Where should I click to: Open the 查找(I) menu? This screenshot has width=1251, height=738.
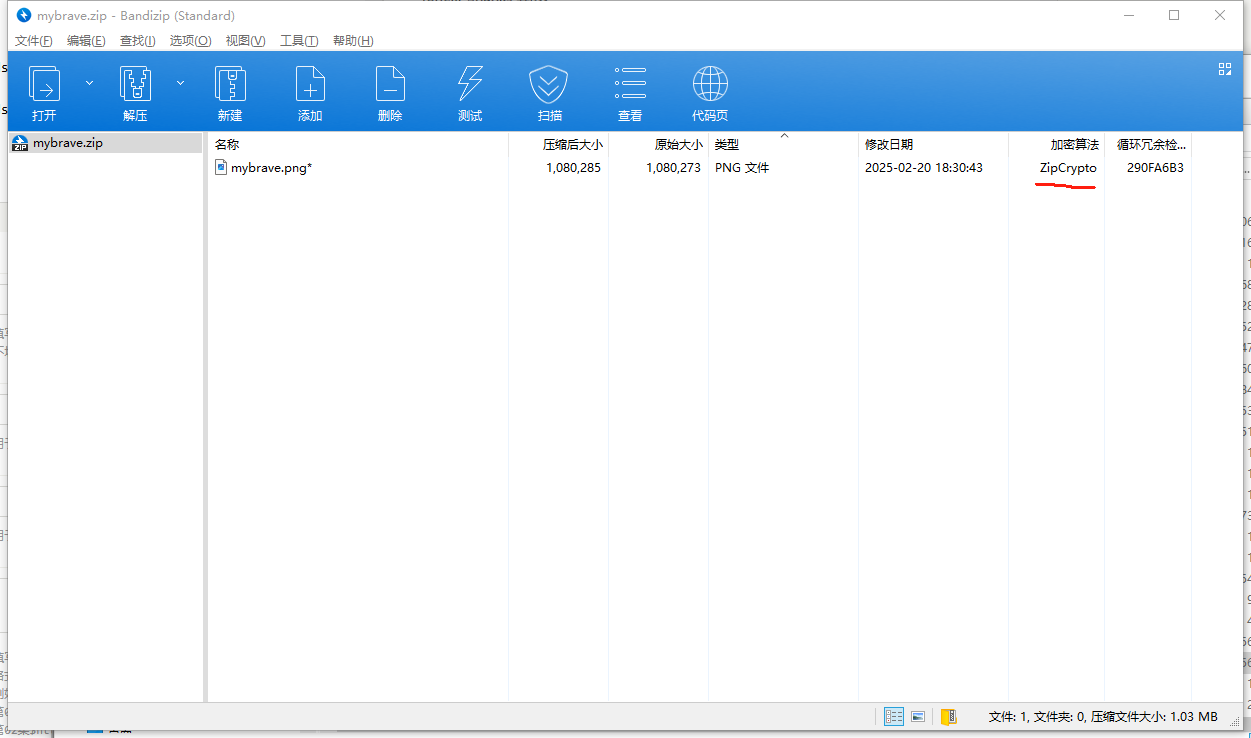pyautogui.click(x=138, y=41)
